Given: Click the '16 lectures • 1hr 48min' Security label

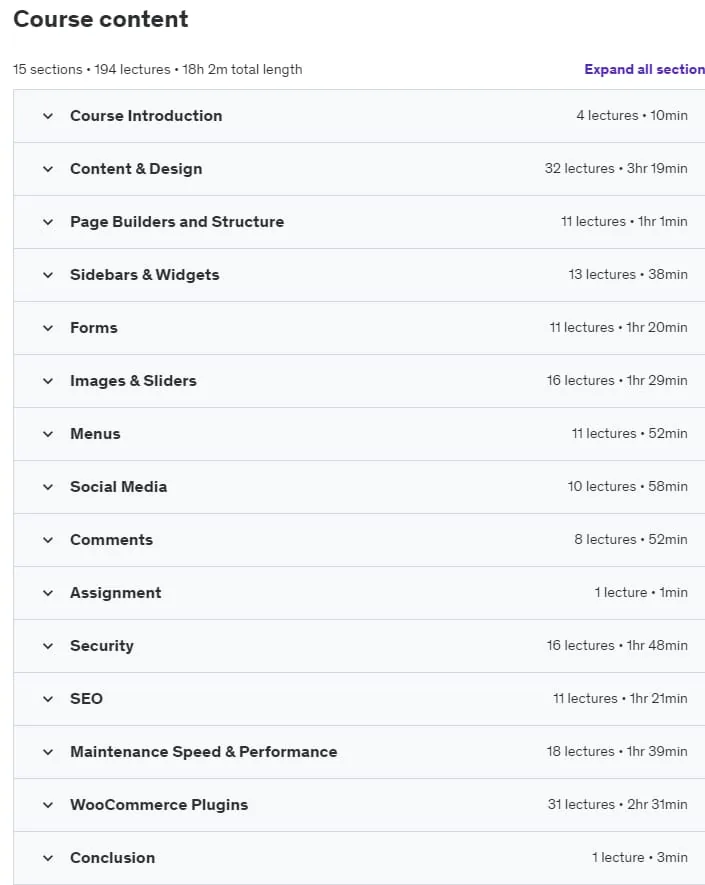Looking at the screenshot, I should pyautogui.click(x=617, y=645).
